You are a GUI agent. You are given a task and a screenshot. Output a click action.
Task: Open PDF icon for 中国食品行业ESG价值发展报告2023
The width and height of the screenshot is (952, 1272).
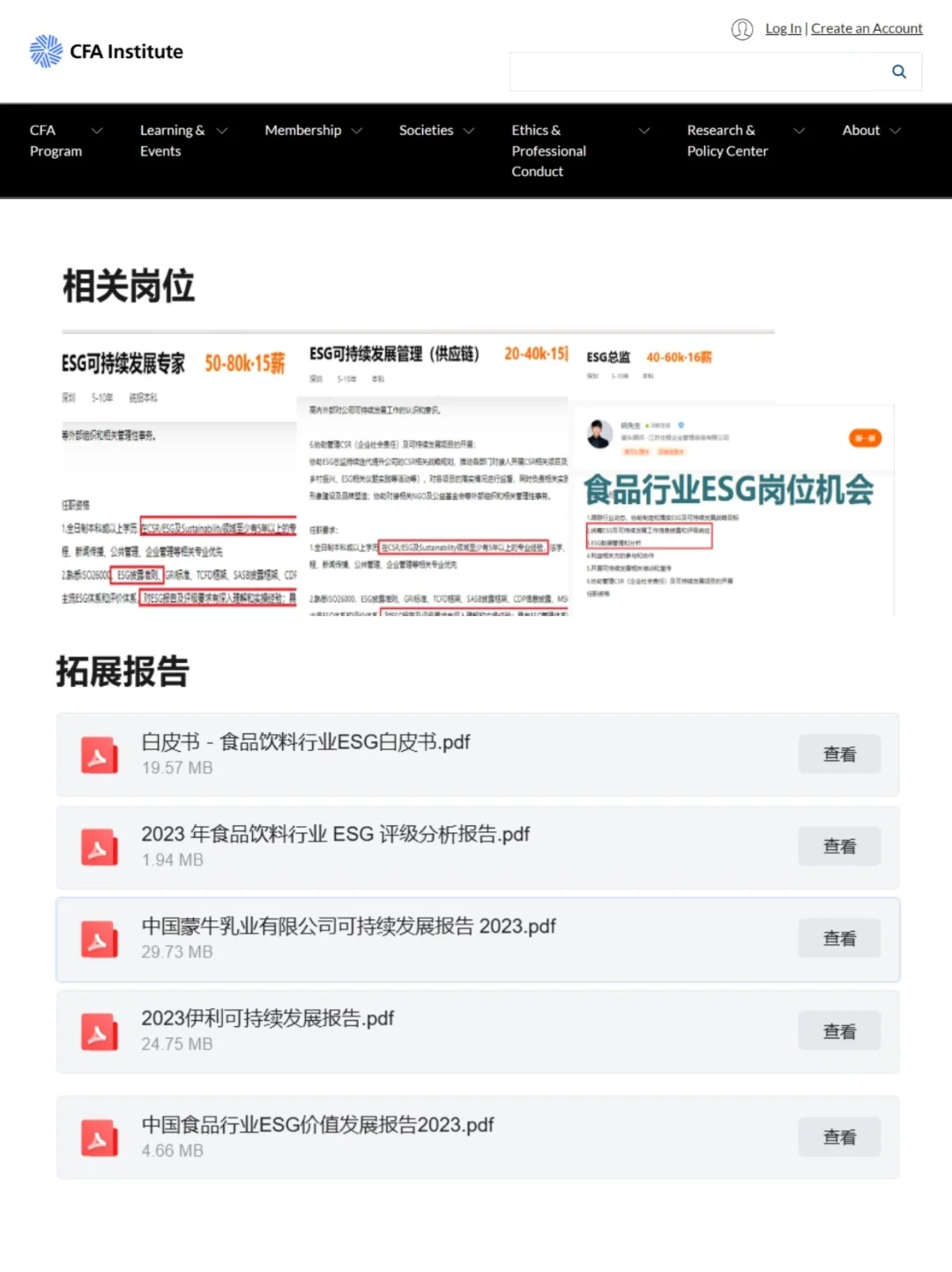point(99,1138)
